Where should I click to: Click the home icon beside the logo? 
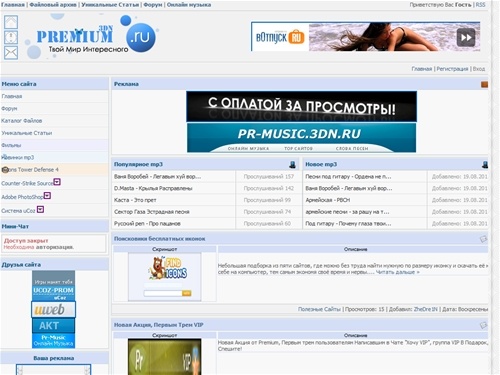point(11,22)
